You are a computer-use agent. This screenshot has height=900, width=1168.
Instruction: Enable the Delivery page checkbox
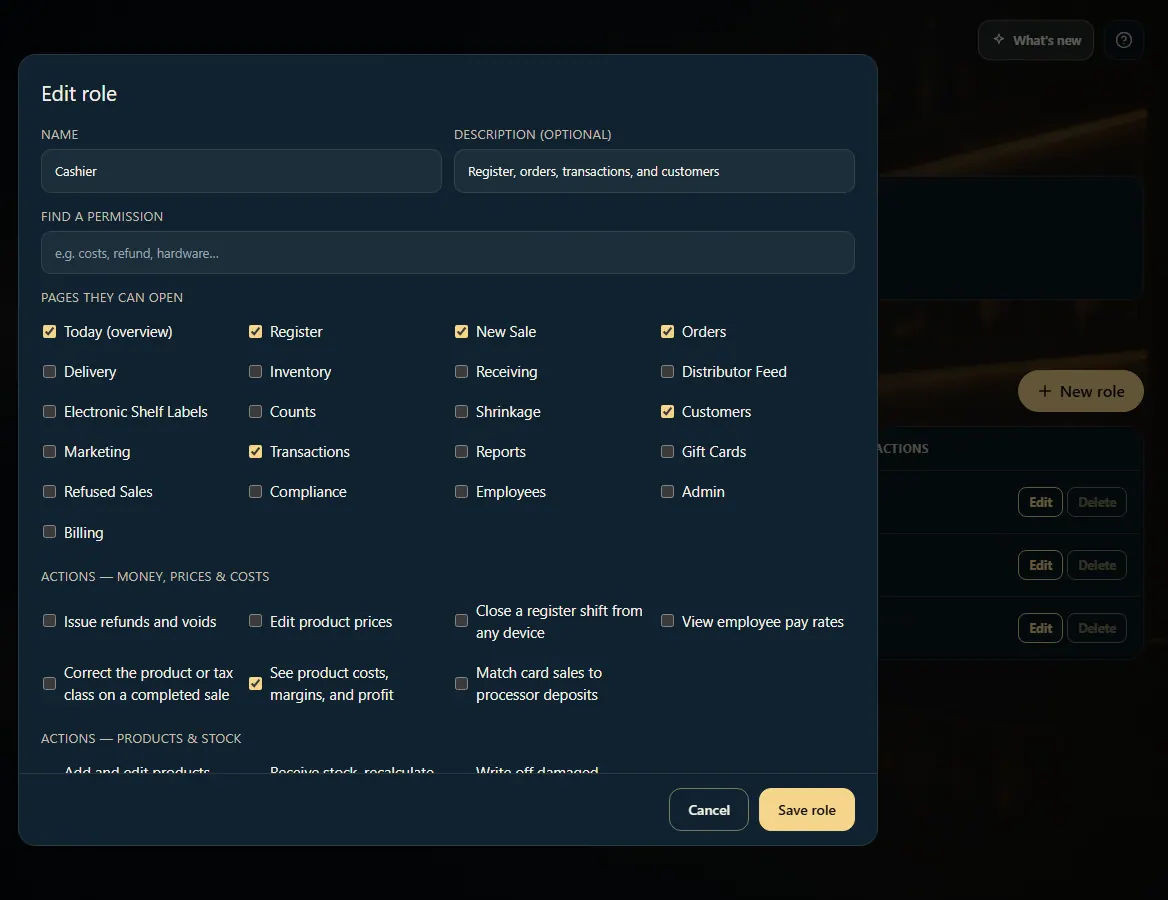tap(49, 372)
